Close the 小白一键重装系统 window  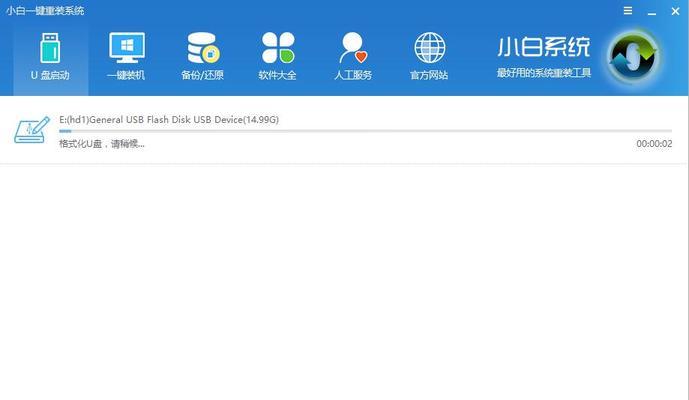coord(675,11)
